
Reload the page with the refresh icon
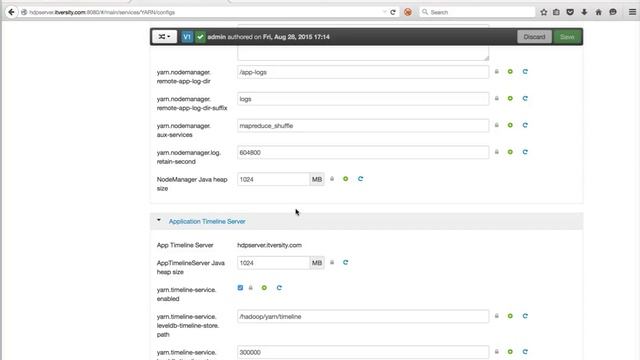coord(393,12)
